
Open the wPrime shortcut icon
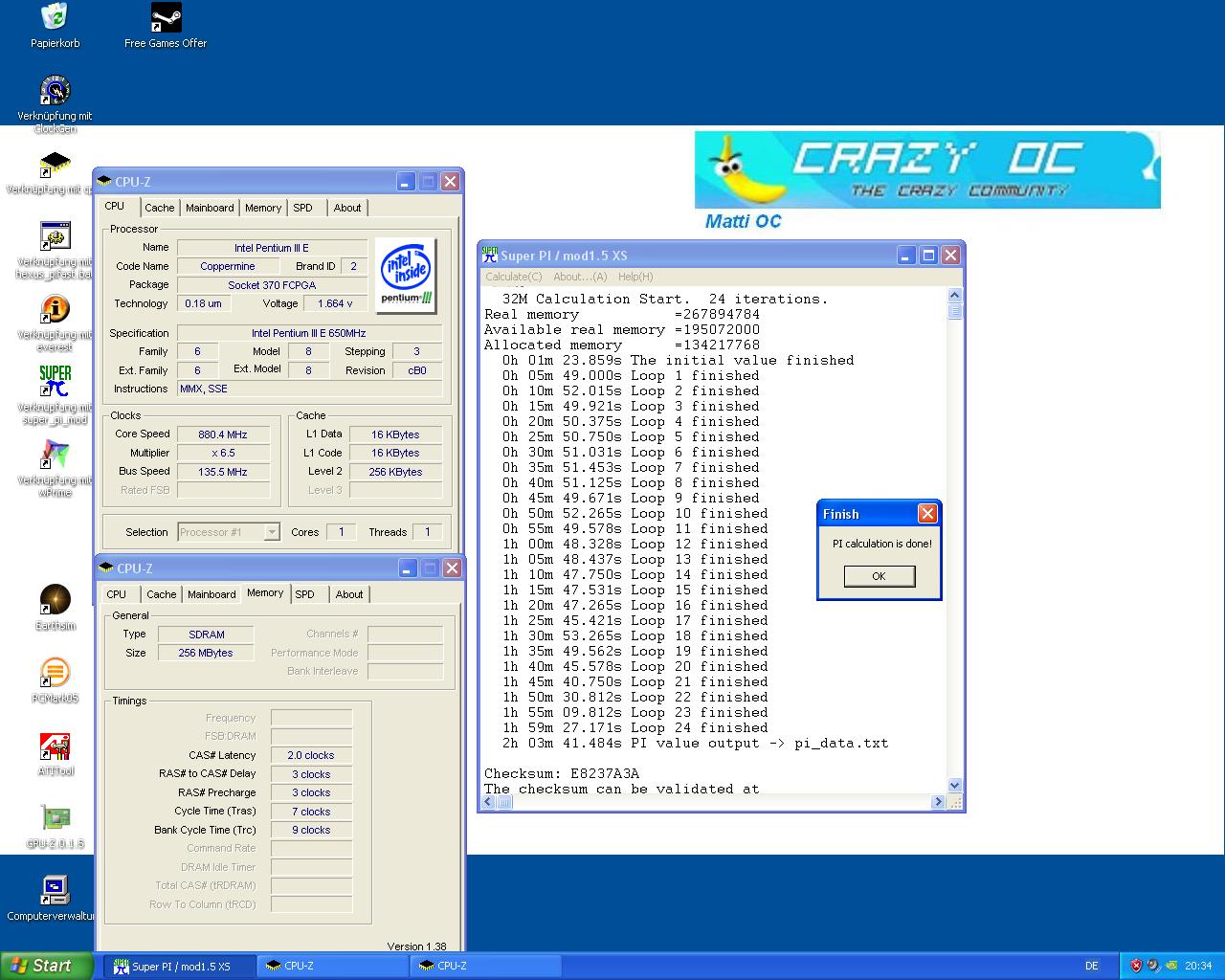pyautogui.click(x=55, y=456)
